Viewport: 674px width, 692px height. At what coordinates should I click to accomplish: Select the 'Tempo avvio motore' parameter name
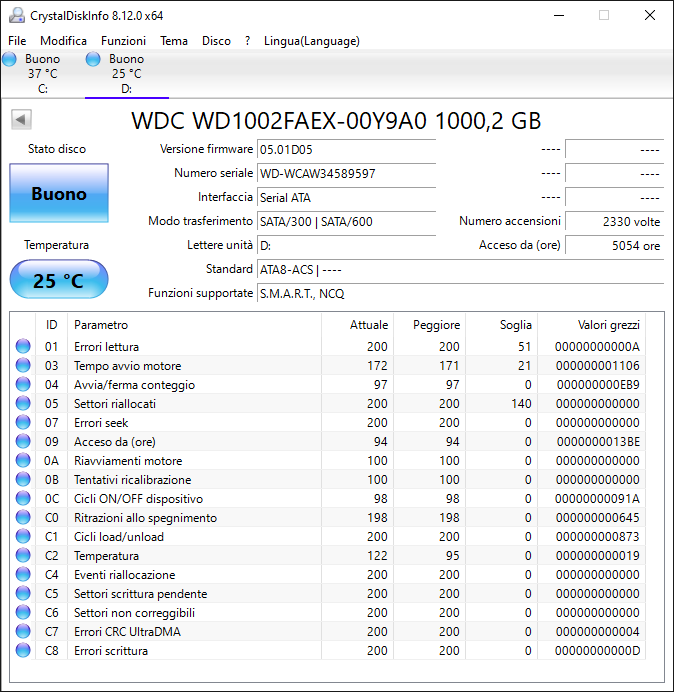128,365
